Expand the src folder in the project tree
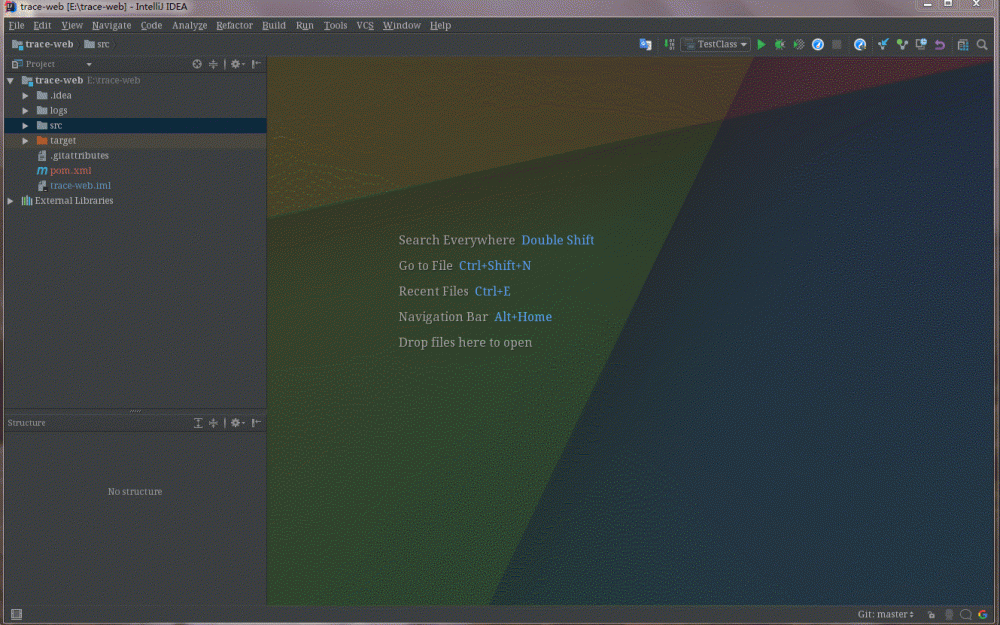 coord(25,125)
